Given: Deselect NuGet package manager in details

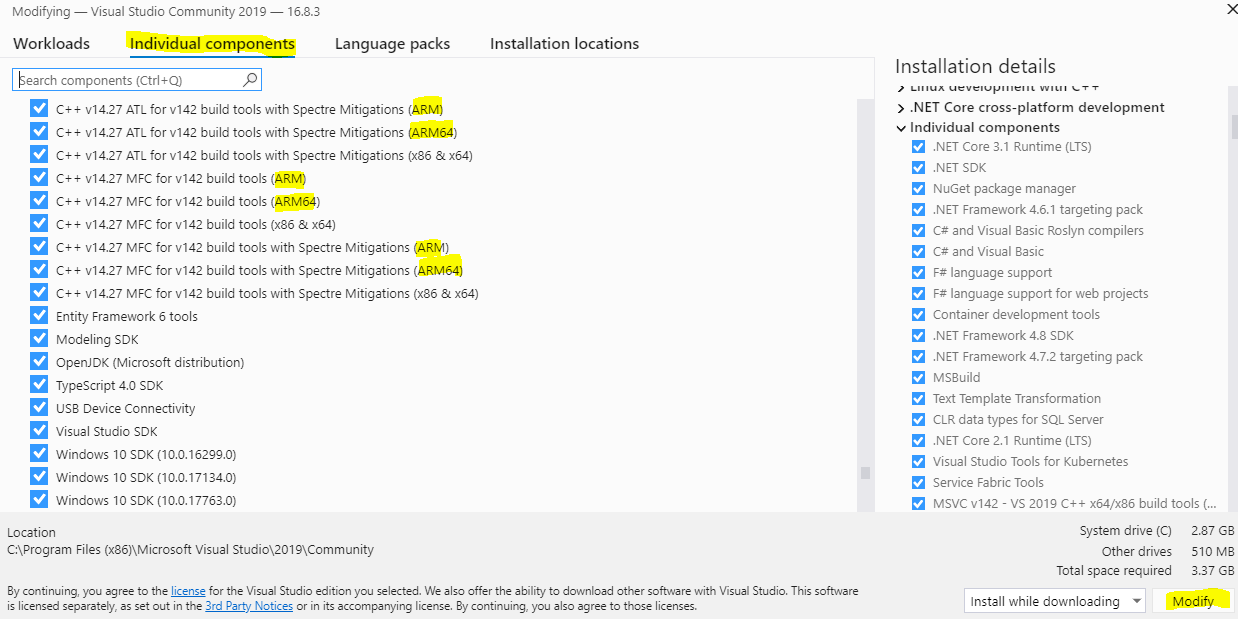Looking at the screenshot, I should click(x=919, y=188).
